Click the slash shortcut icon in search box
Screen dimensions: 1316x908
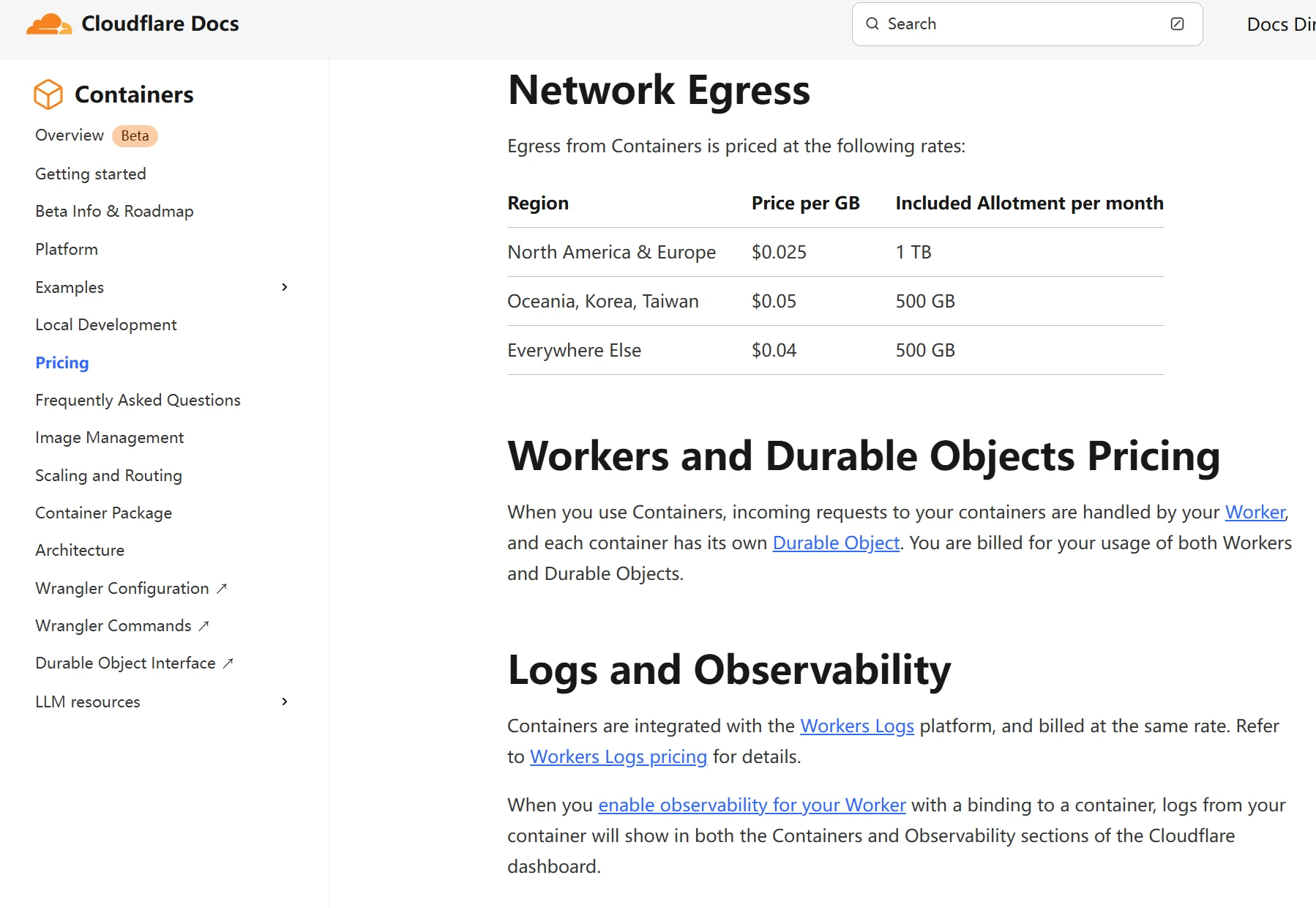(x=1177, y=24)
